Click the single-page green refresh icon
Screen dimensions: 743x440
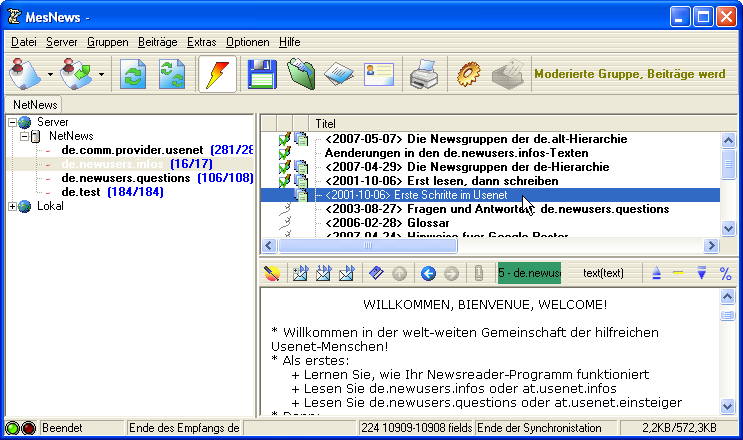[x=132, y=73]
